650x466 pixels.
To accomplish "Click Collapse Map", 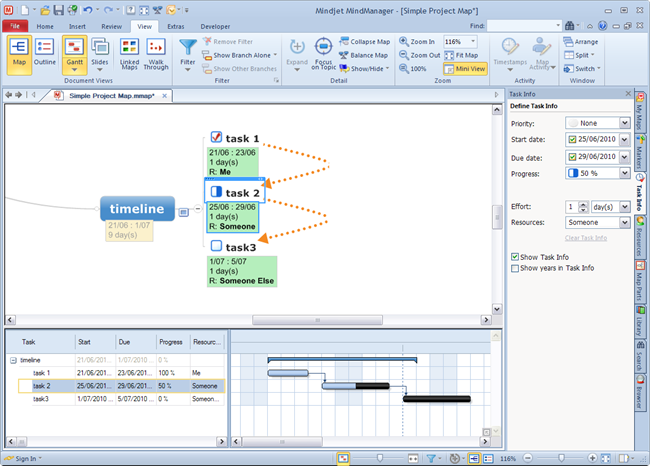I will pyautogui.click(x=364, y=41).
